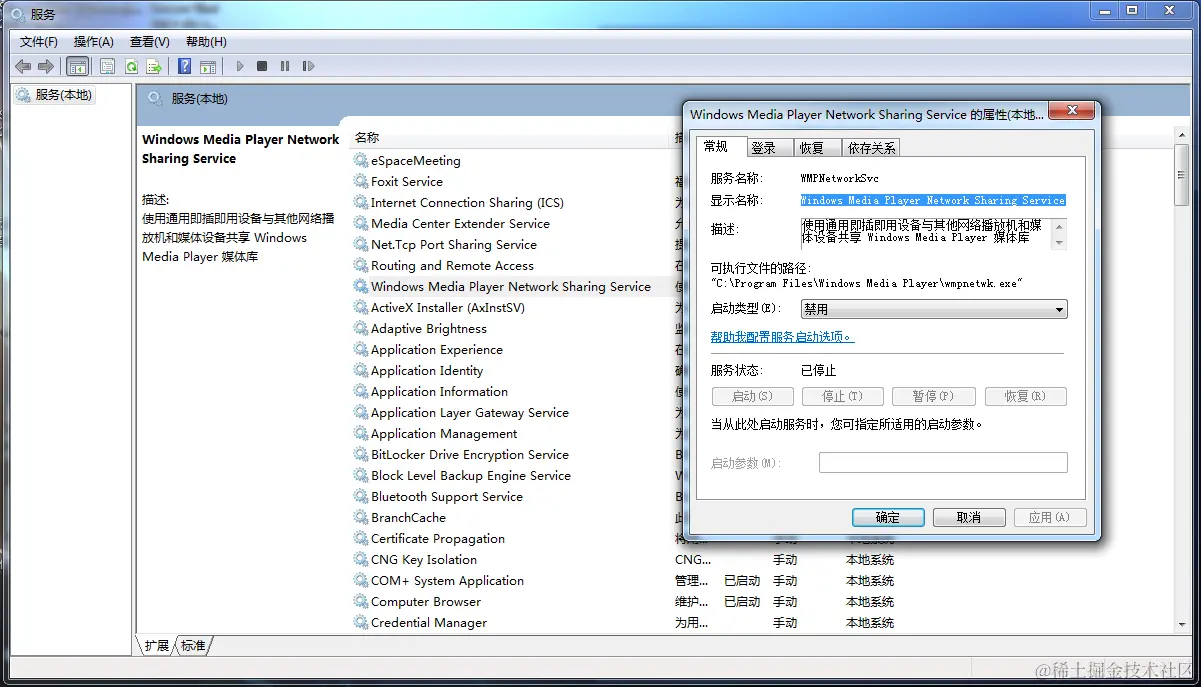Image resolution: width=1201 pixels, height=687 pixels.
Task: Click the Stop Service square icon in toolbar
Action: (x=262, y=66)
